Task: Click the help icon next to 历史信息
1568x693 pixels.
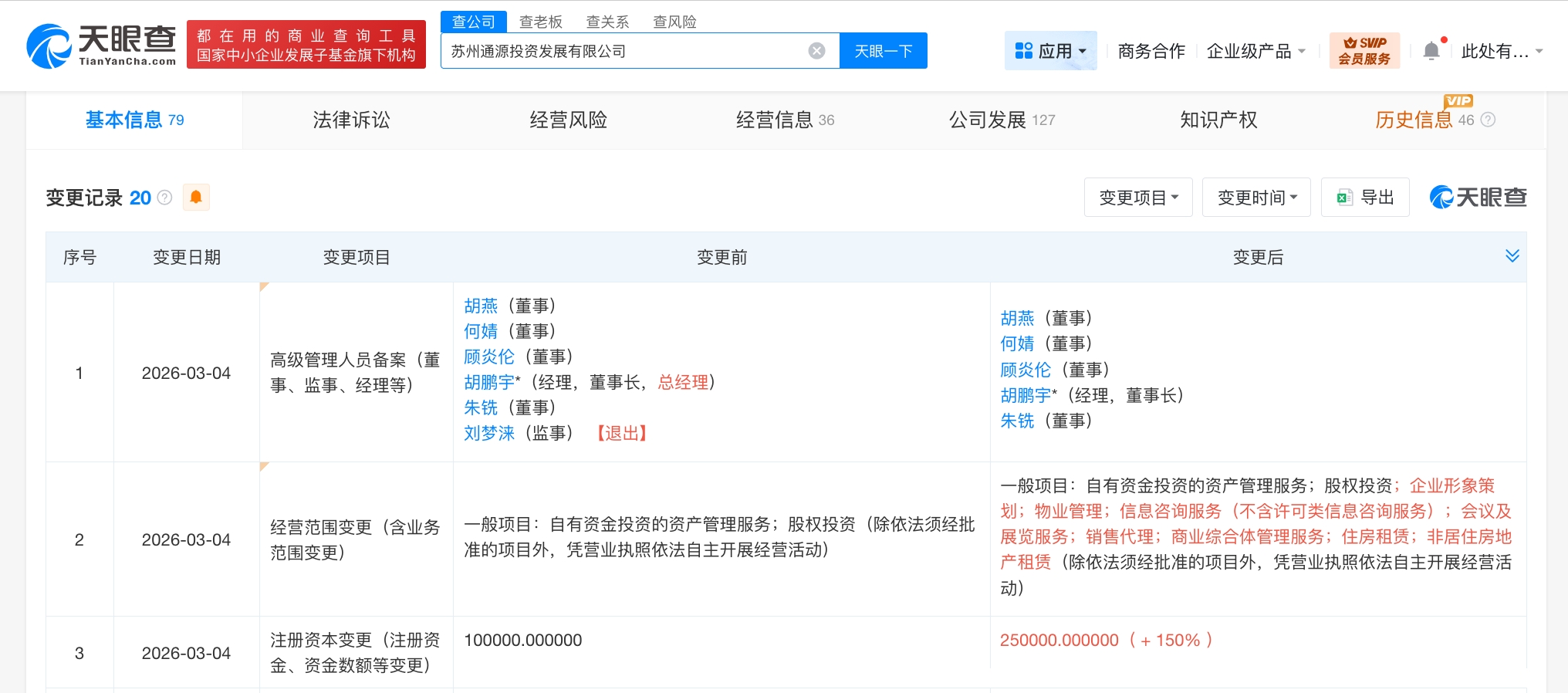Action: click(x=1489, y=120)
